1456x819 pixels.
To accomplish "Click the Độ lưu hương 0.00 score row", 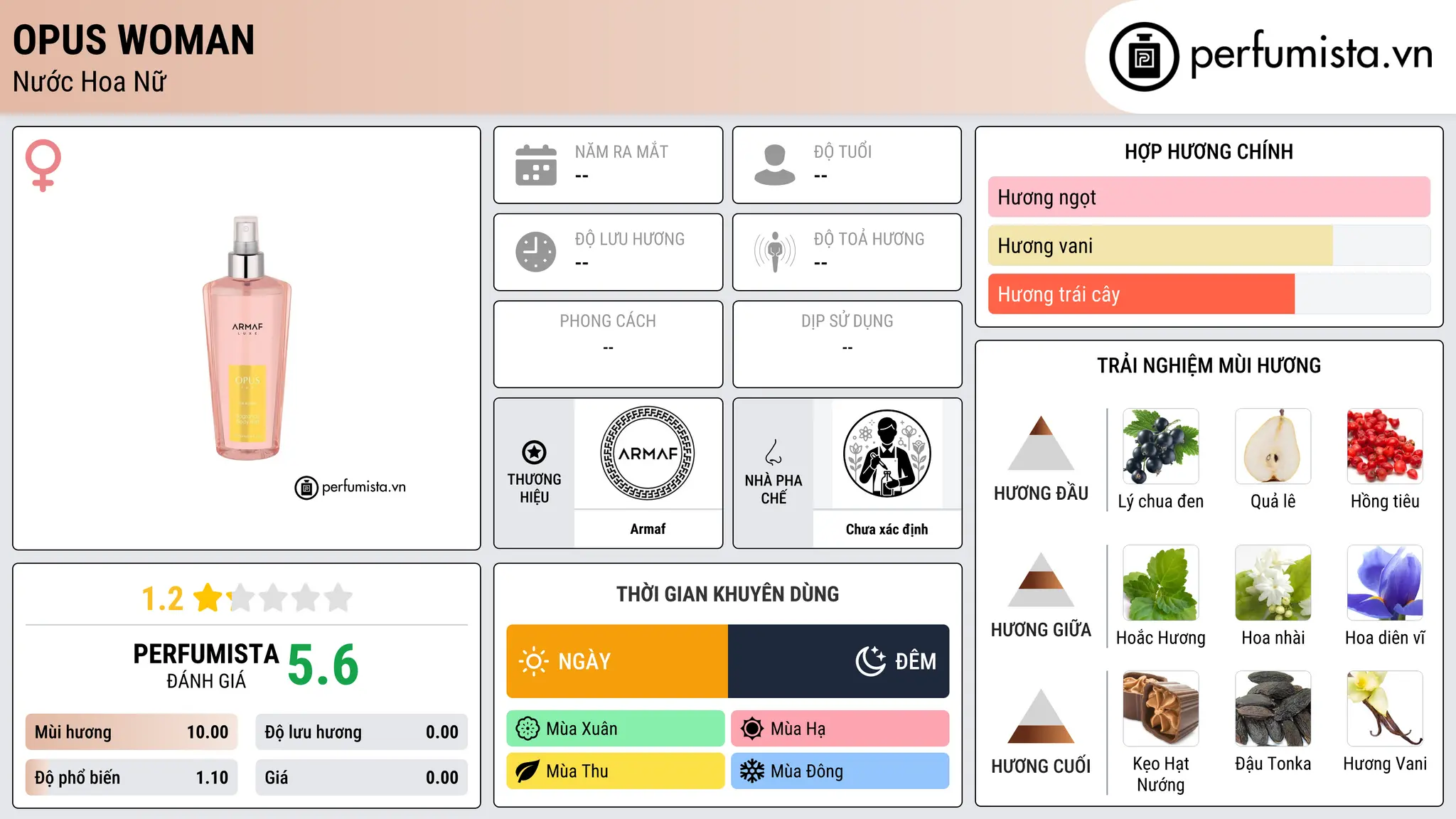I will (x=361, y=732).
